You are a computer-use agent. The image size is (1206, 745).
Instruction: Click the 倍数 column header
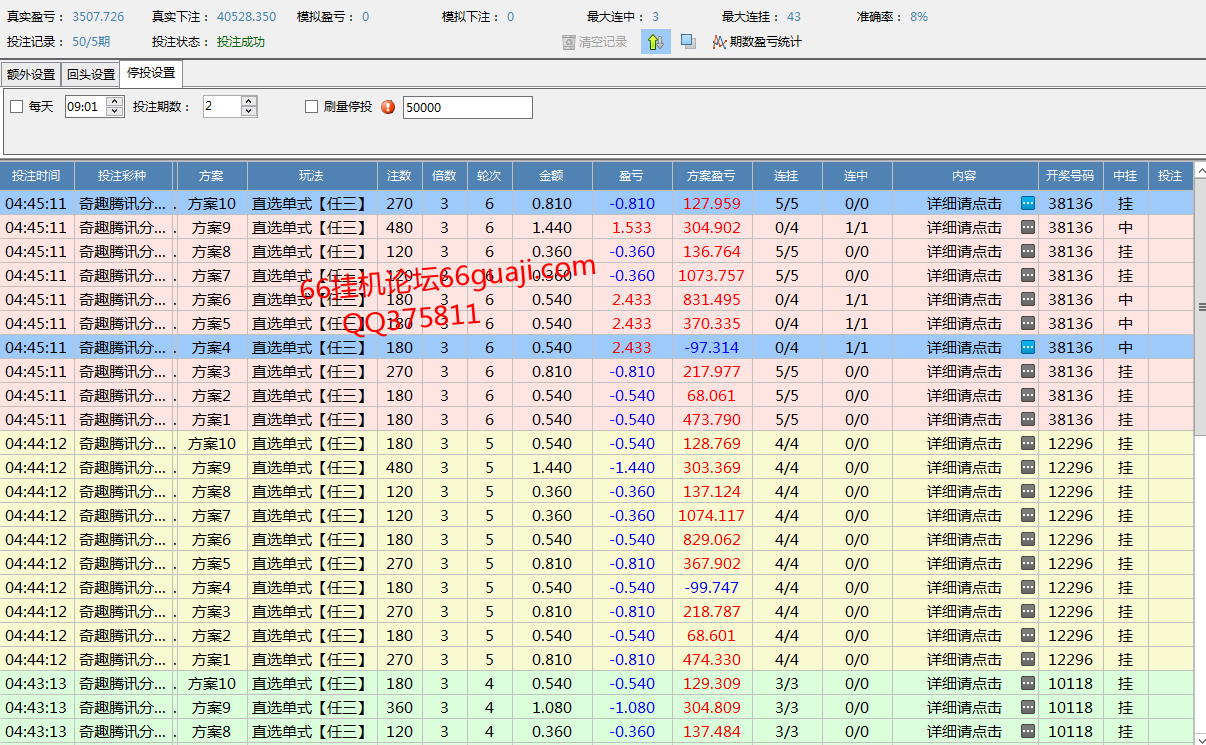(x=444, y=175)
